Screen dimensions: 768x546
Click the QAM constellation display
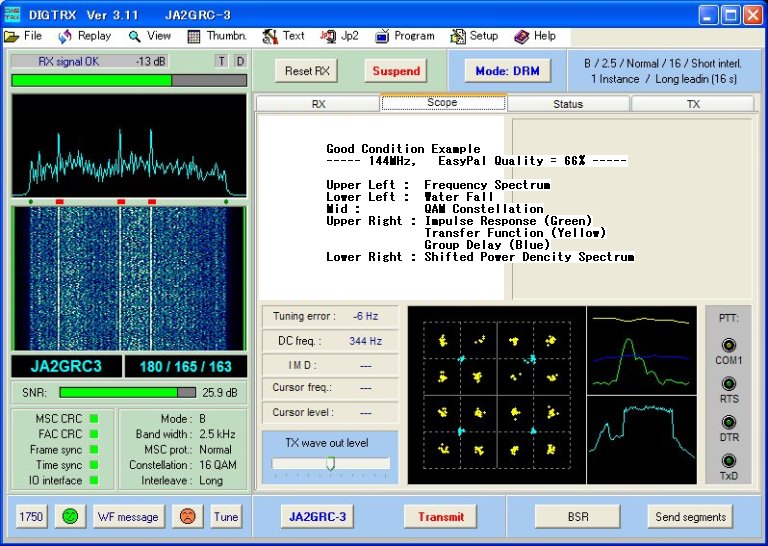tap(497, 395)
